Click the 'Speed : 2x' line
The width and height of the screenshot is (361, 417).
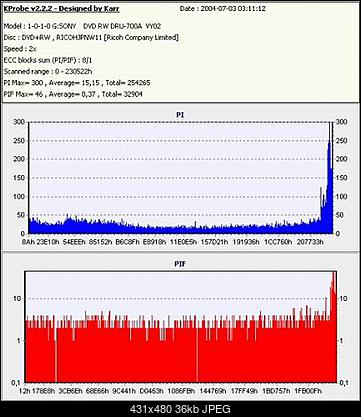point(20,49)
